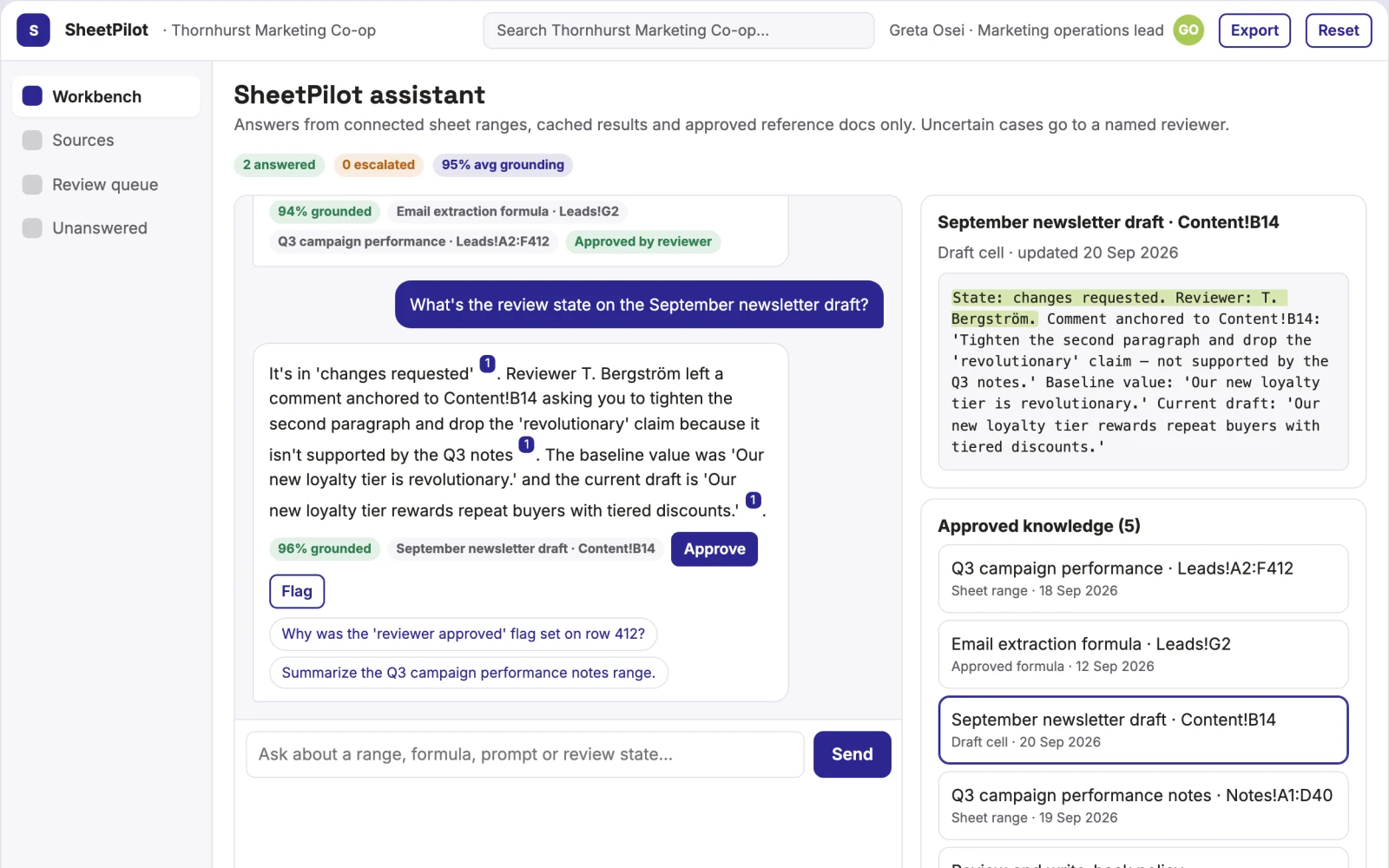
Task: Open citation 1 after 'tiered discounts.'
Action: tap(754, 500)
